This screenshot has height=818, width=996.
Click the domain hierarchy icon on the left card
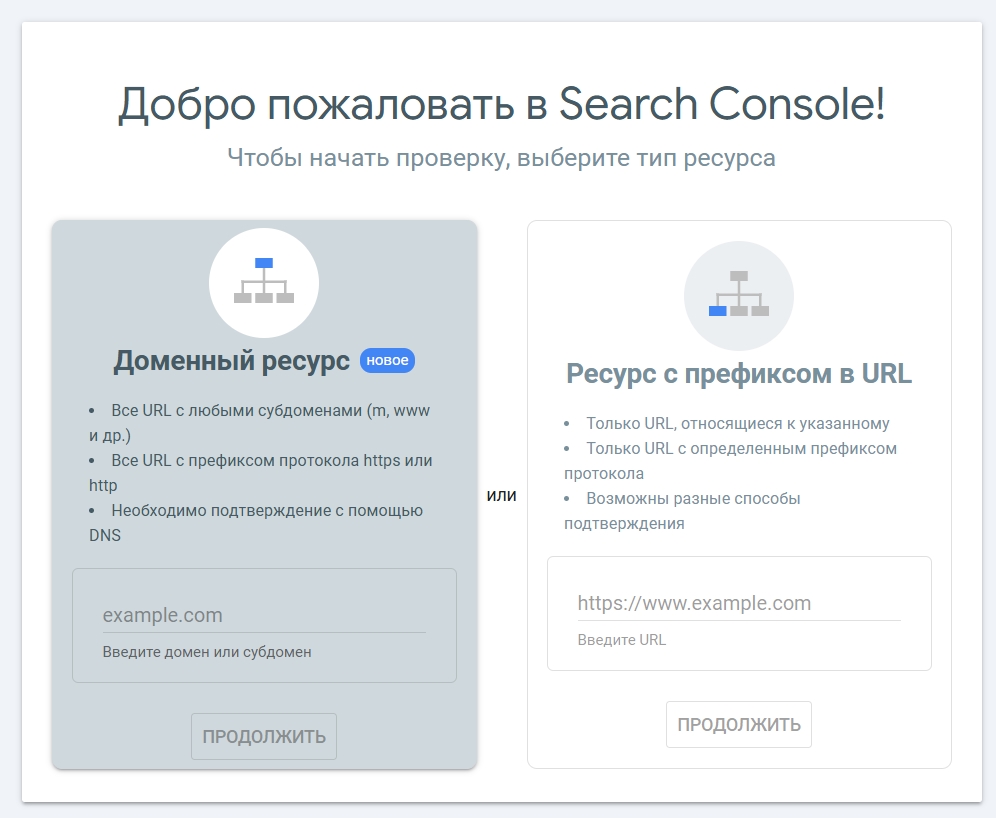(264, 283)
